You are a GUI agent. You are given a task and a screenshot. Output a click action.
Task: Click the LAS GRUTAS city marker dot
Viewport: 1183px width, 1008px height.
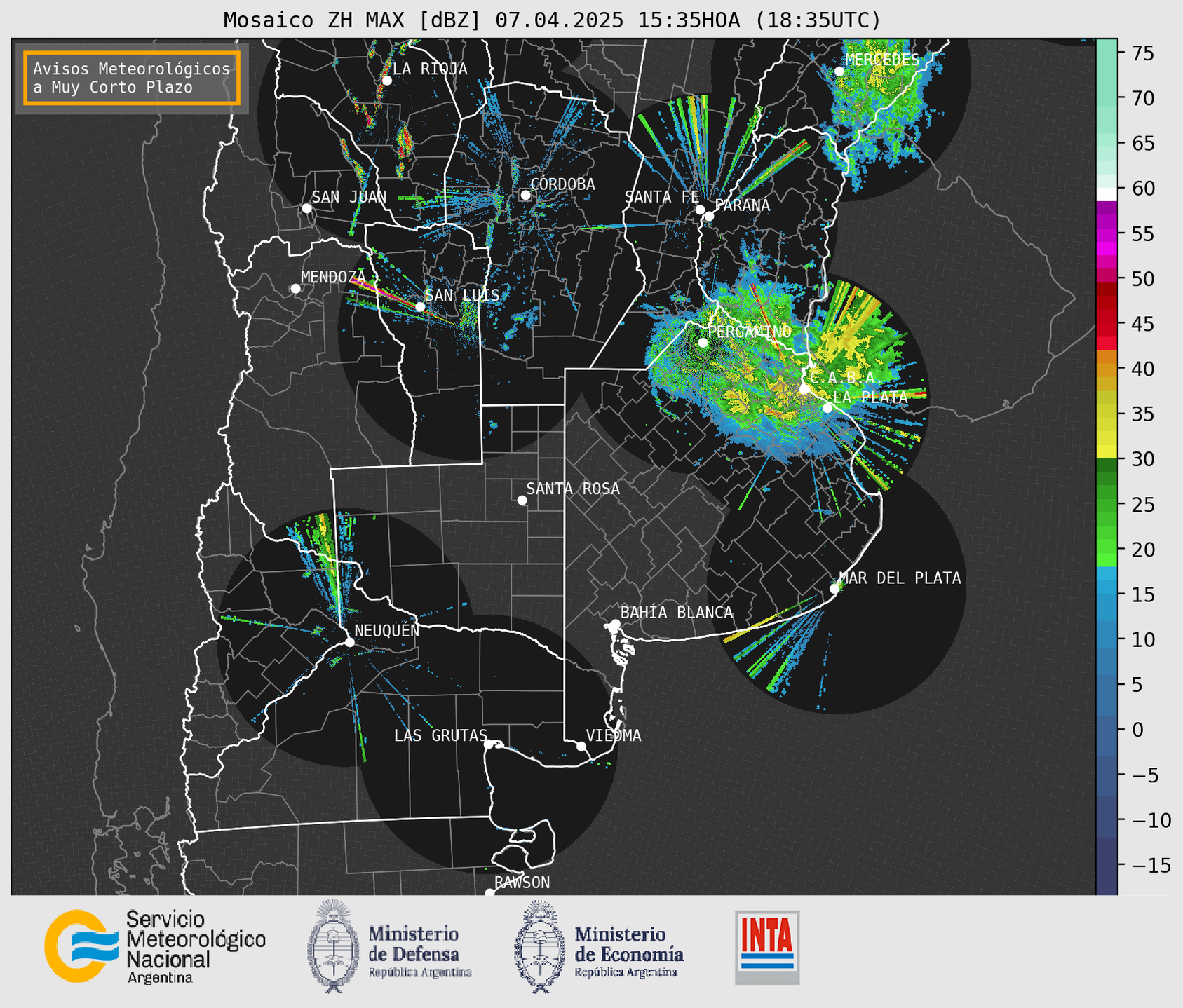(489, 744)
